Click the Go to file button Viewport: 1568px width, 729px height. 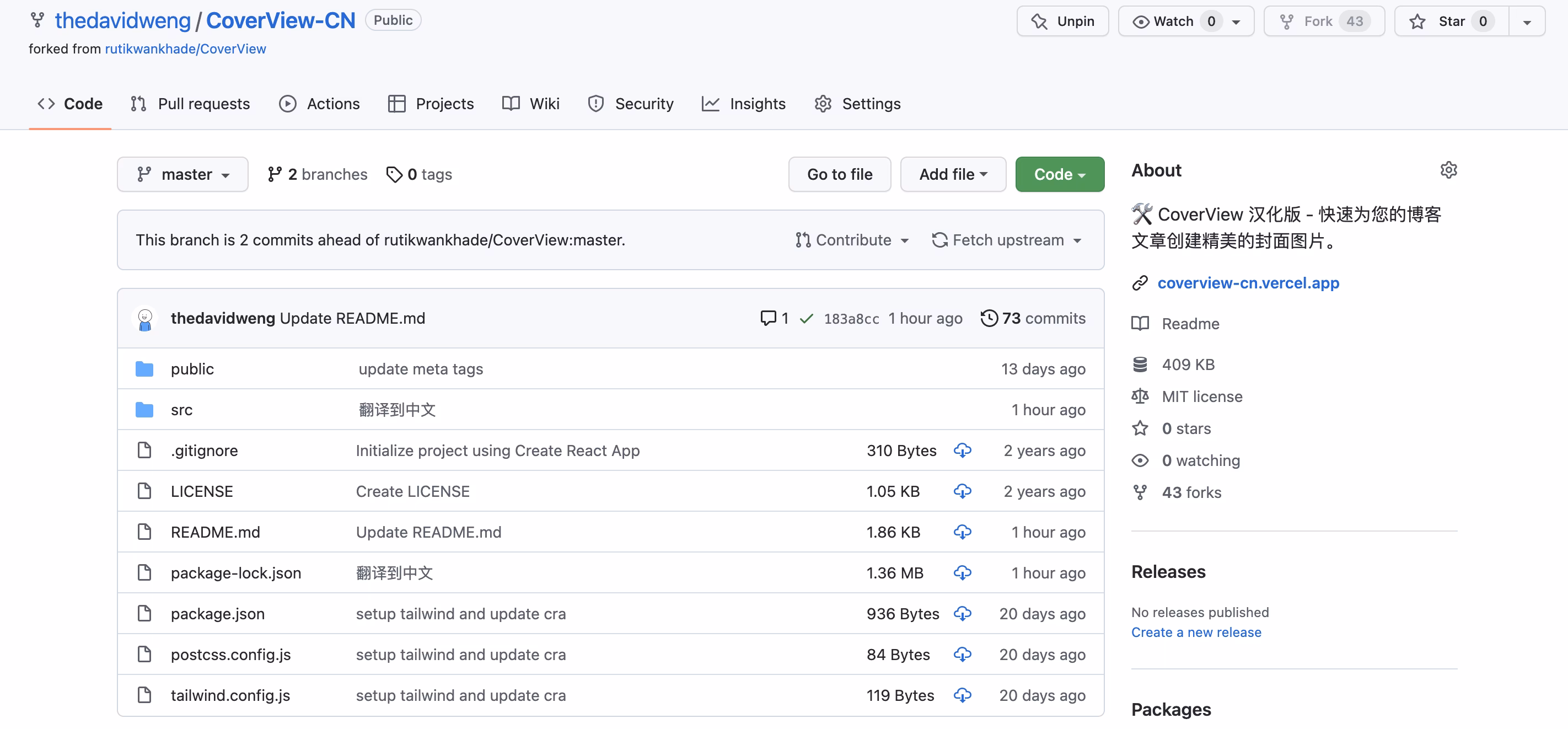(839, 174)
